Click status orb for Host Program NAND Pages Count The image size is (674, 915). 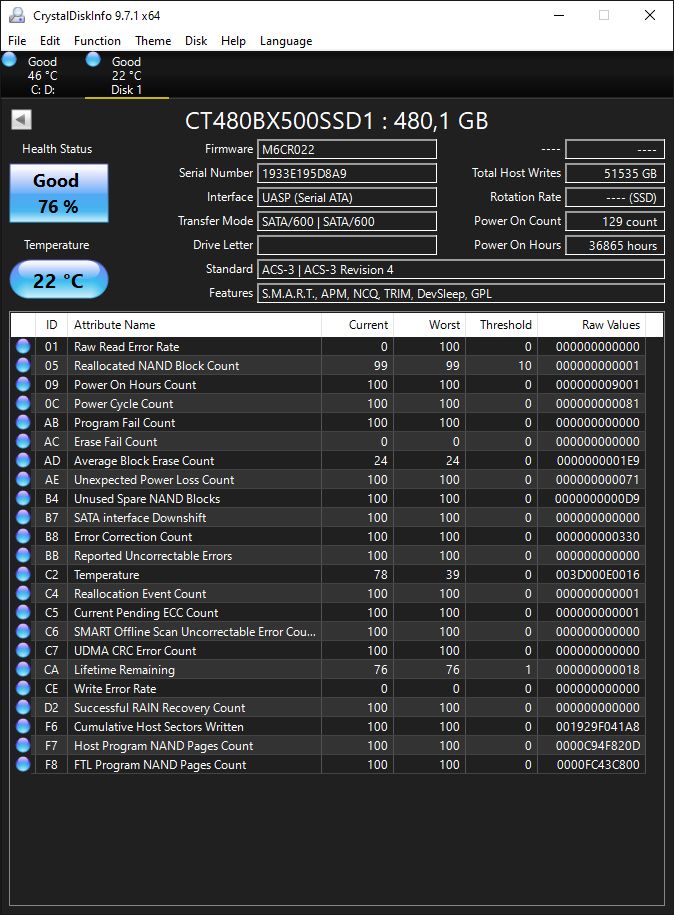pyautogui.click(x=23, y=746)
